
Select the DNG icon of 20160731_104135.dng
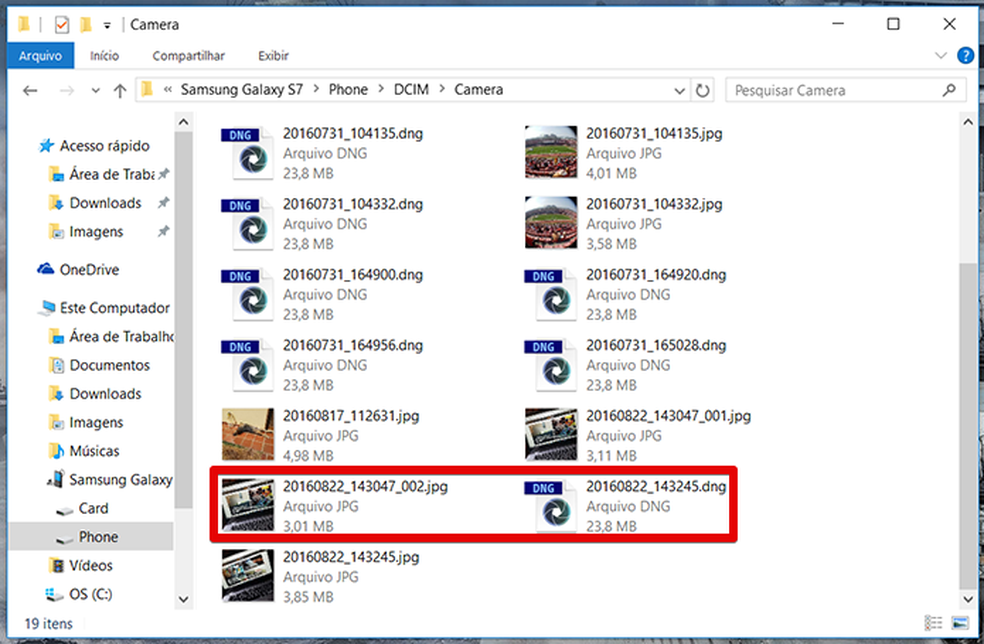tap(248, 153)
